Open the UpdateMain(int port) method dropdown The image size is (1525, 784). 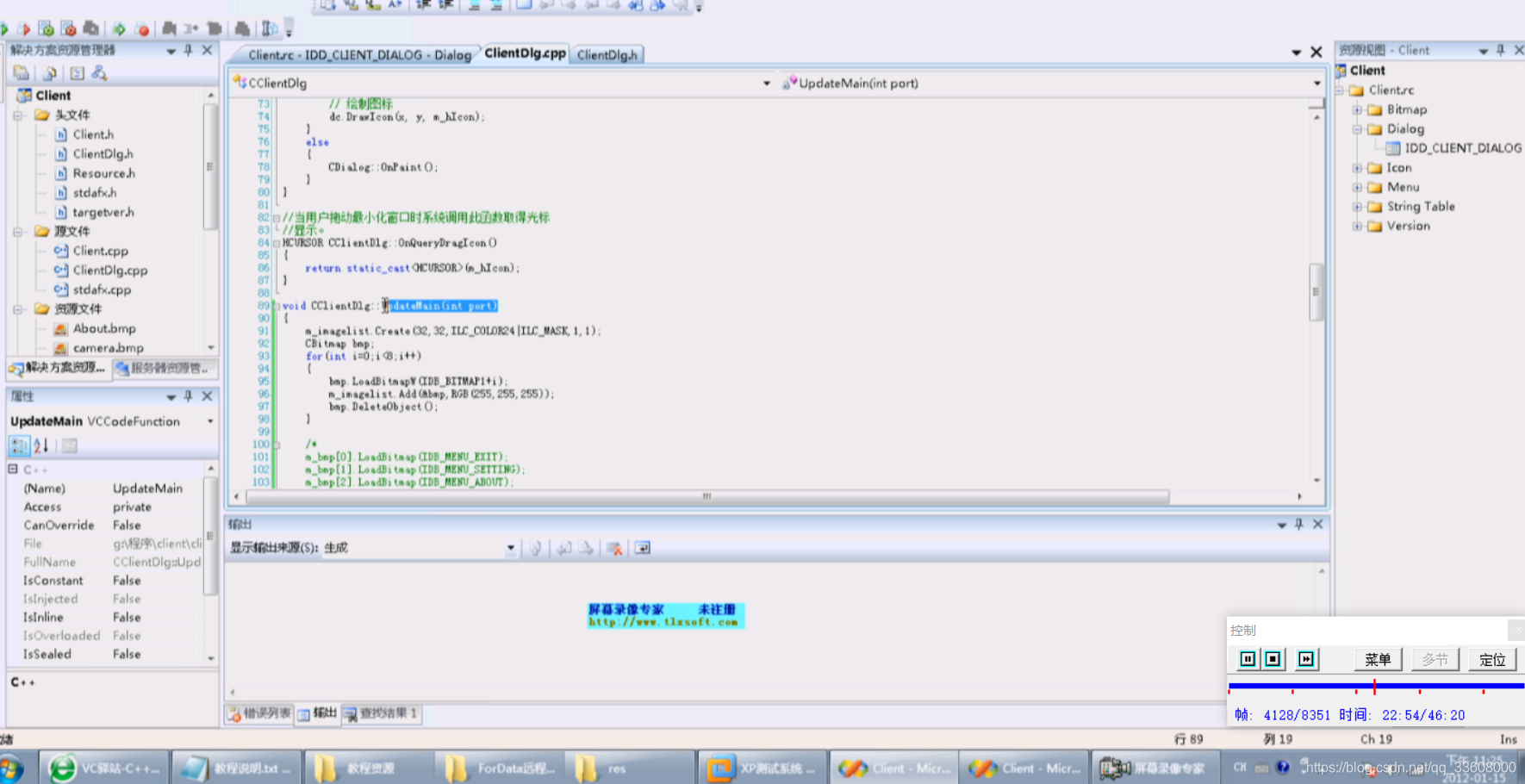pyautogui.click(x=1316, y=84)
